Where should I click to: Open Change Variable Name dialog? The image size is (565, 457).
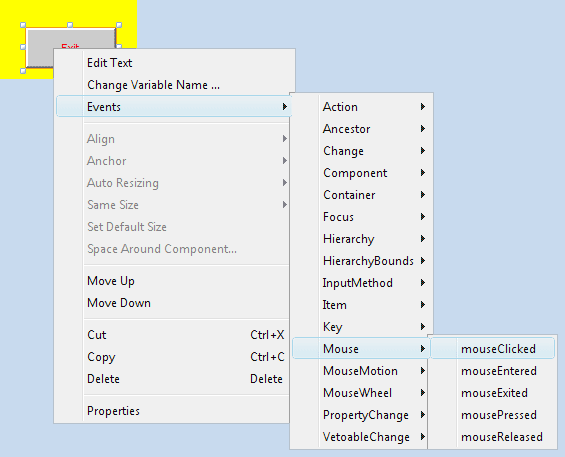pos(173,85)
